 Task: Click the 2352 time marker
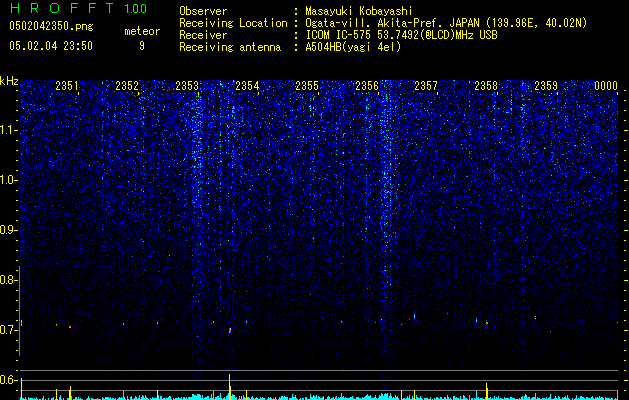(x=127, y=86)
